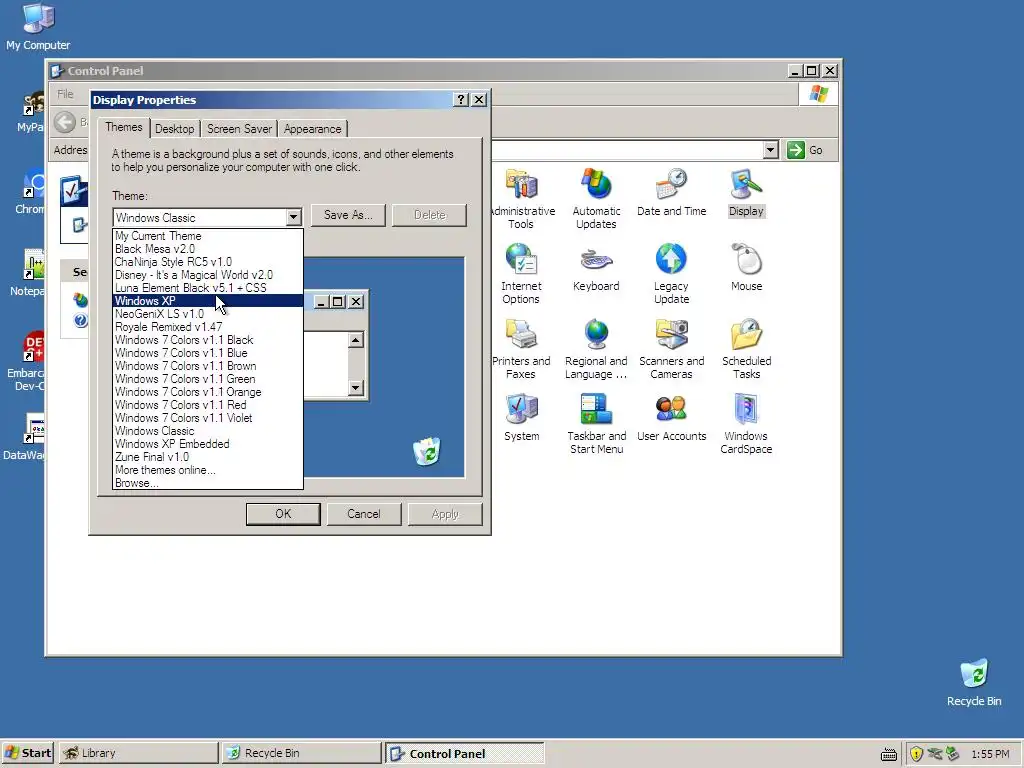Choose Windows XP Embedded theme
This screenshot has height=768, width=1024.
[x=208, y=444]
